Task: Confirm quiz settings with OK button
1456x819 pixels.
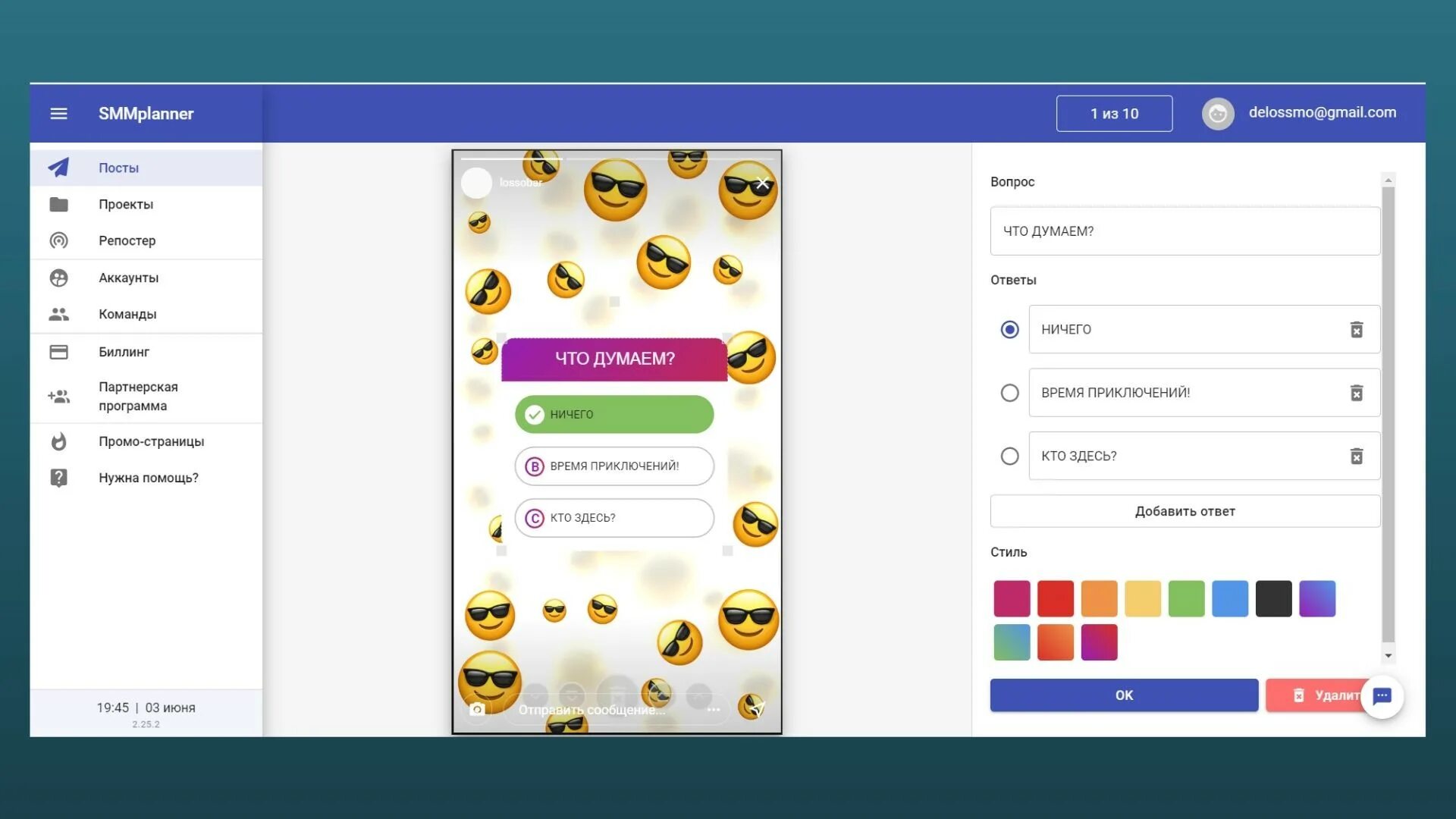Action: (x=1124, y=695)
